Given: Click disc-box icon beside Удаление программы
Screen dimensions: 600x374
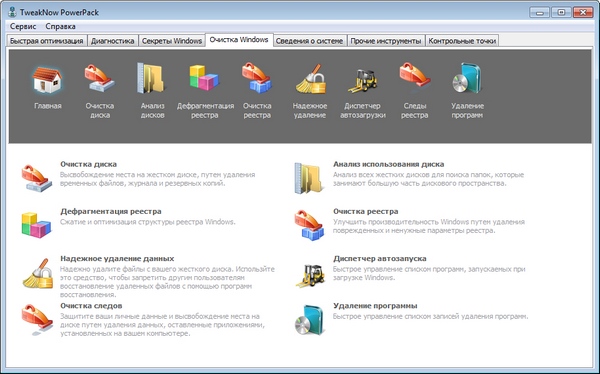Looking at the screenshot, I should click(309, 320).
